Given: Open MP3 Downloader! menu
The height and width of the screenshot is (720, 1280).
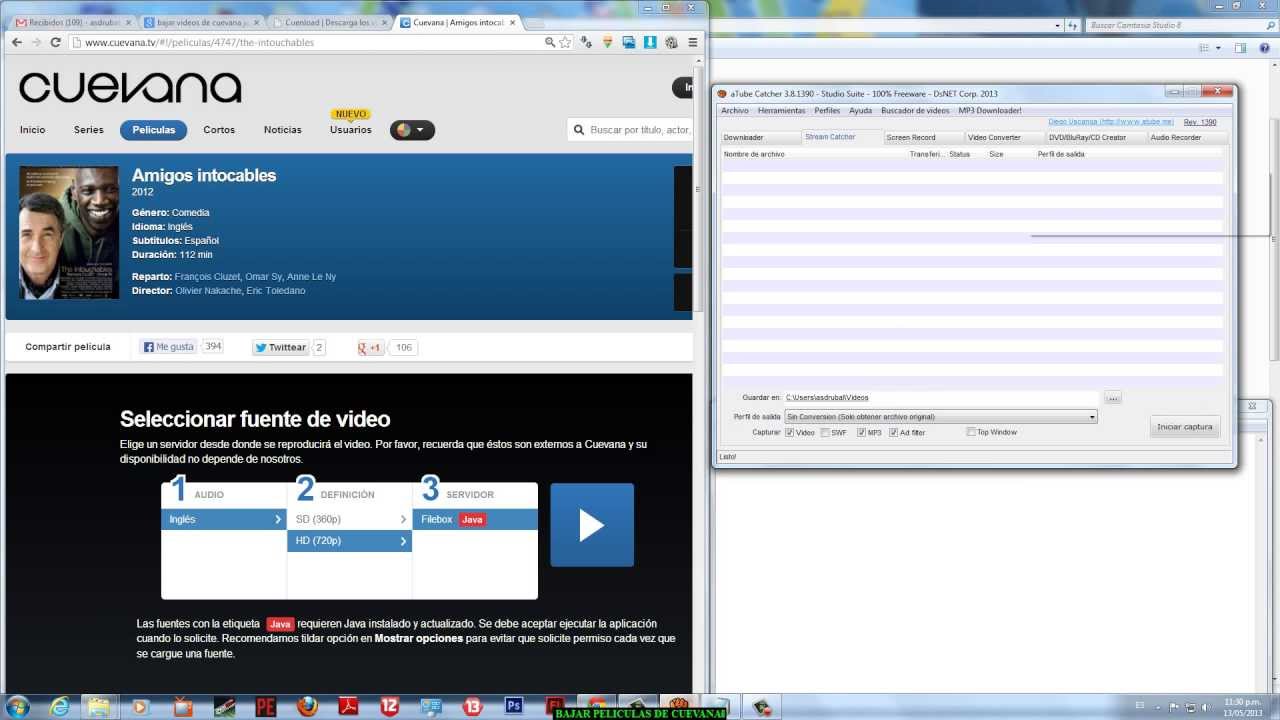Looking at the screenshot, I should 990,111.
